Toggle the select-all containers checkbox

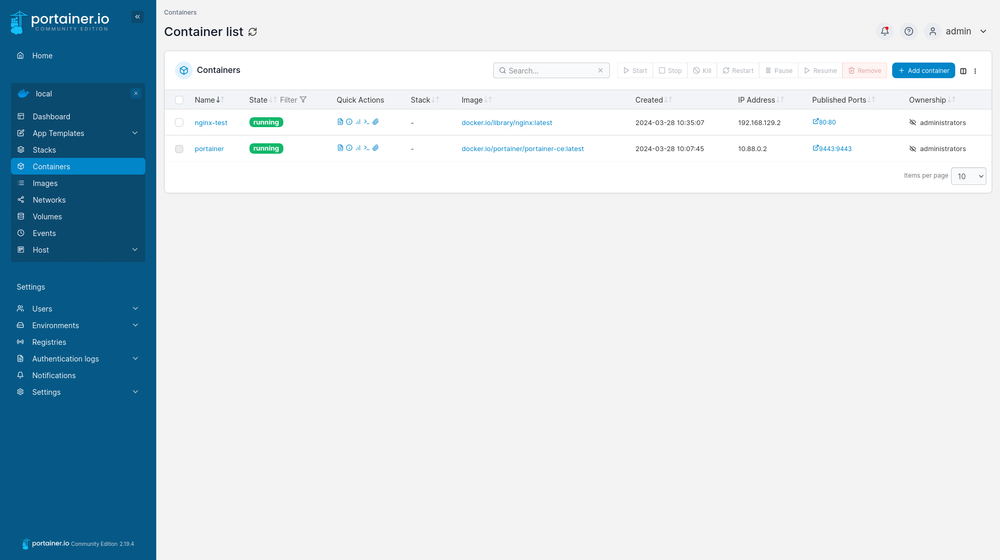[x=179, y=100]
